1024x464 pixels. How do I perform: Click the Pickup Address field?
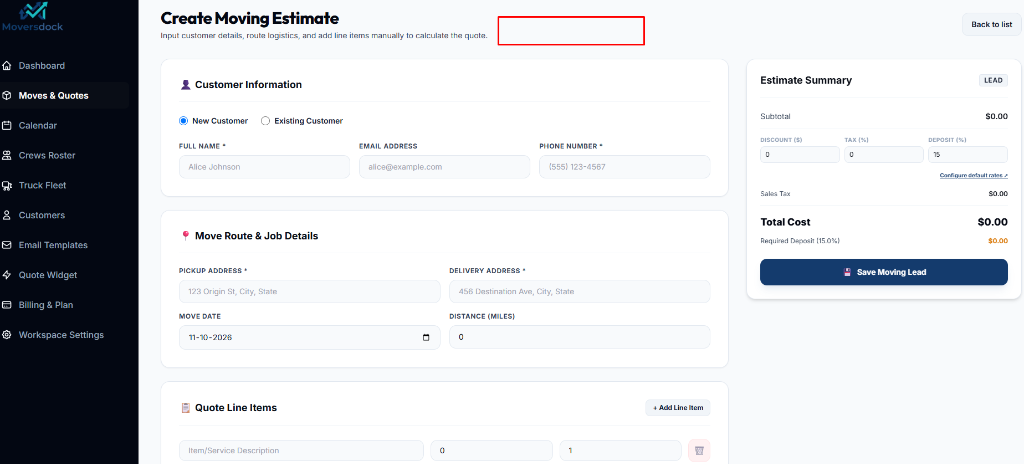click(x=310, y=291)
